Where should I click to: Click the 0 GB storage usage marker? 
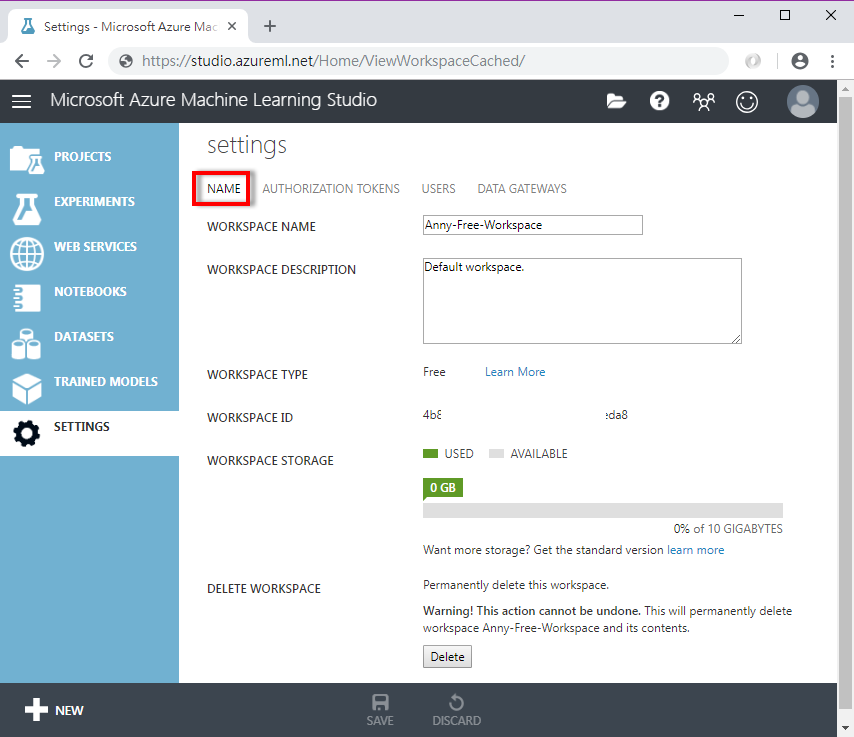443,488
